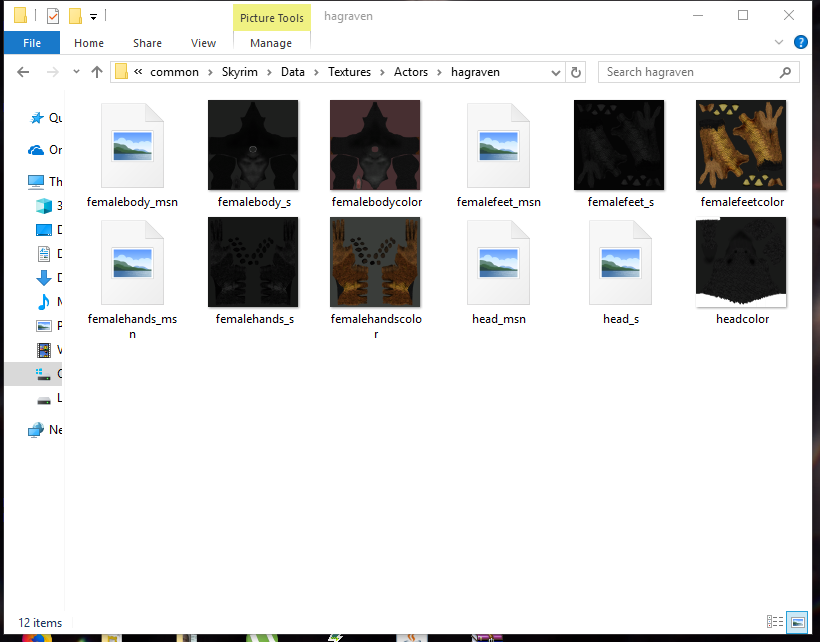820x642 pixels.
Task: Open the Downloads folder in sidebar
Action: click(x=49, y=278)
